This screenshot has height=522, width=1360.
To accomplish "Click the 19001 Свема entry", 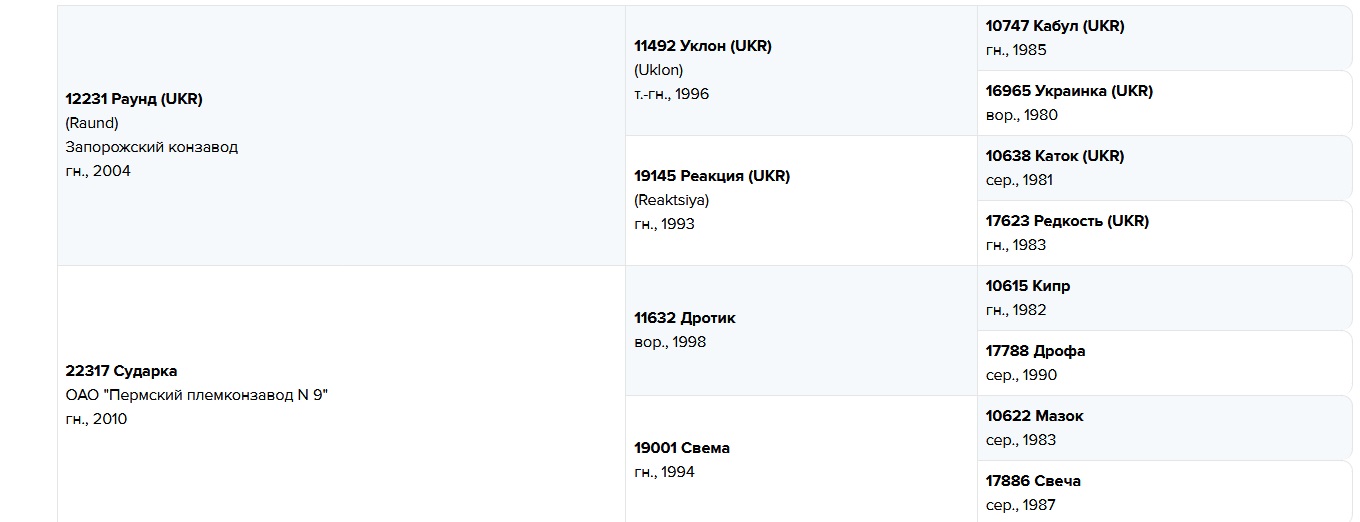I will click(x=681, y=448).
